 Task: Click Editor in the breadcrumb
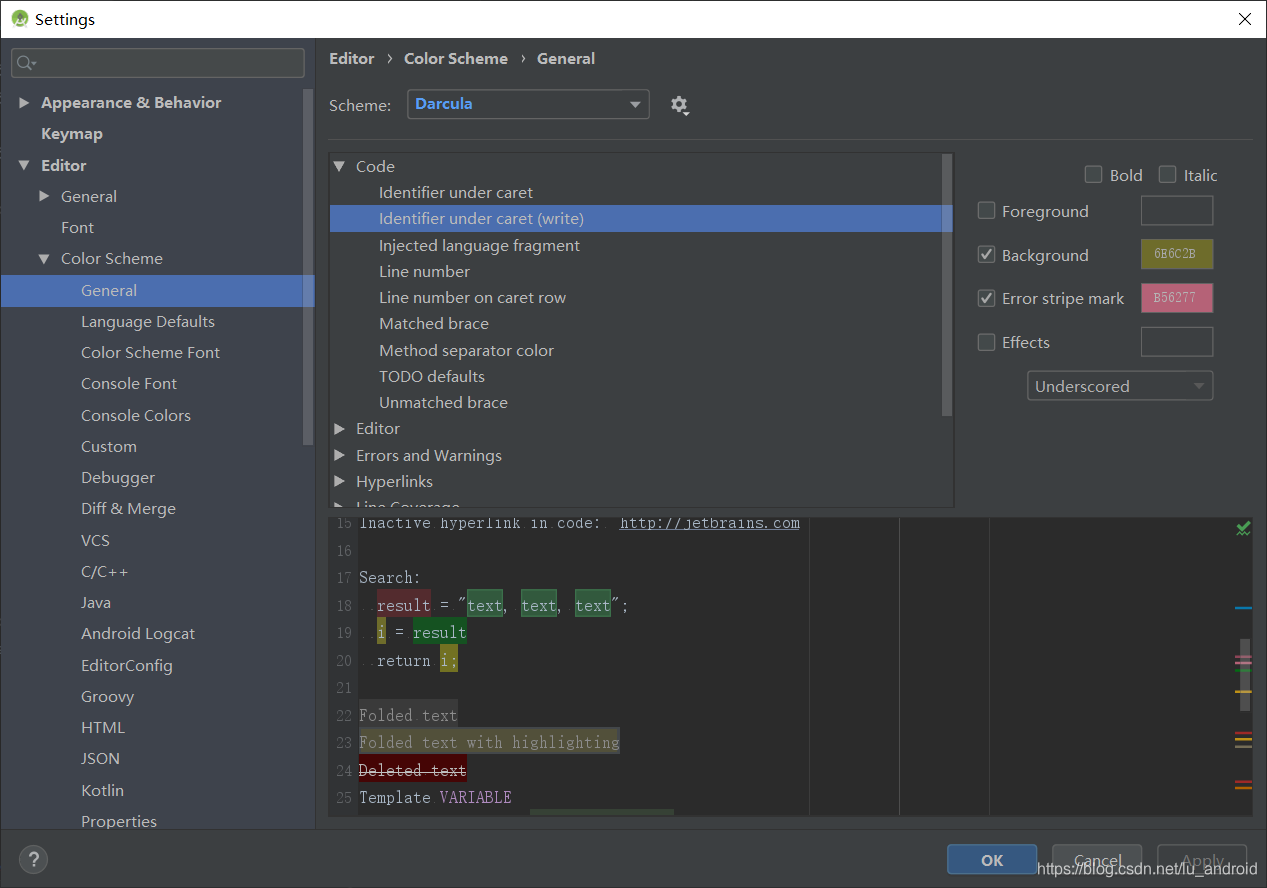tap(352, 59)
